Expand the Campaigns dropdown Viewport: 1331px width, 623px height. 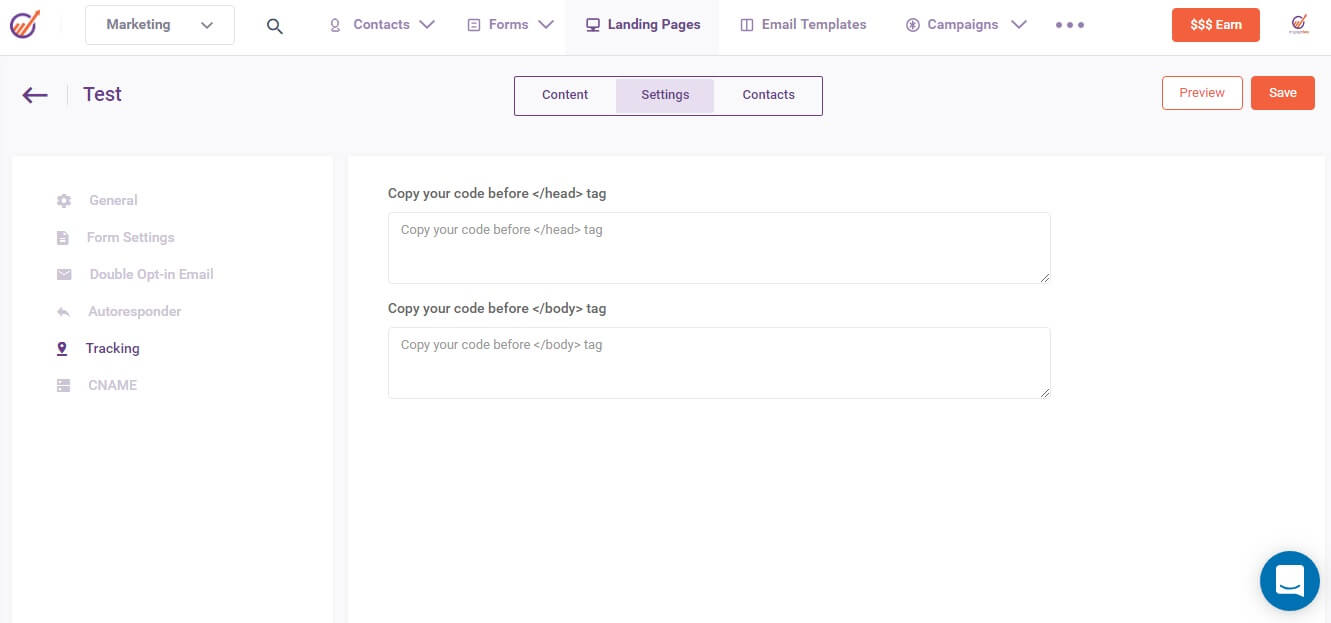click(1019, 24)
